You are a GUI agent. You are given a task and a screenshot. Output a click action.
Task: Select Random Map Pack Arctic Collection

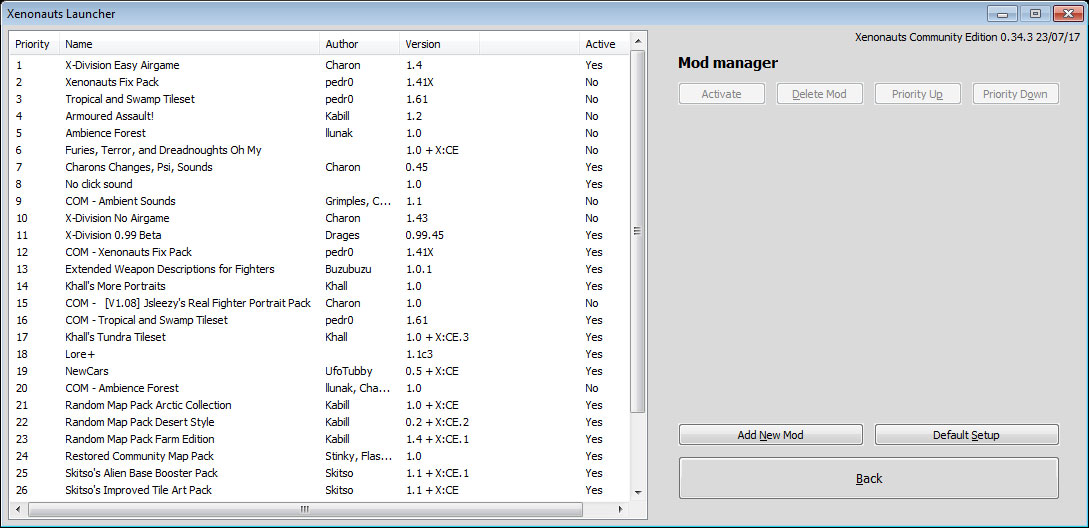319,406
